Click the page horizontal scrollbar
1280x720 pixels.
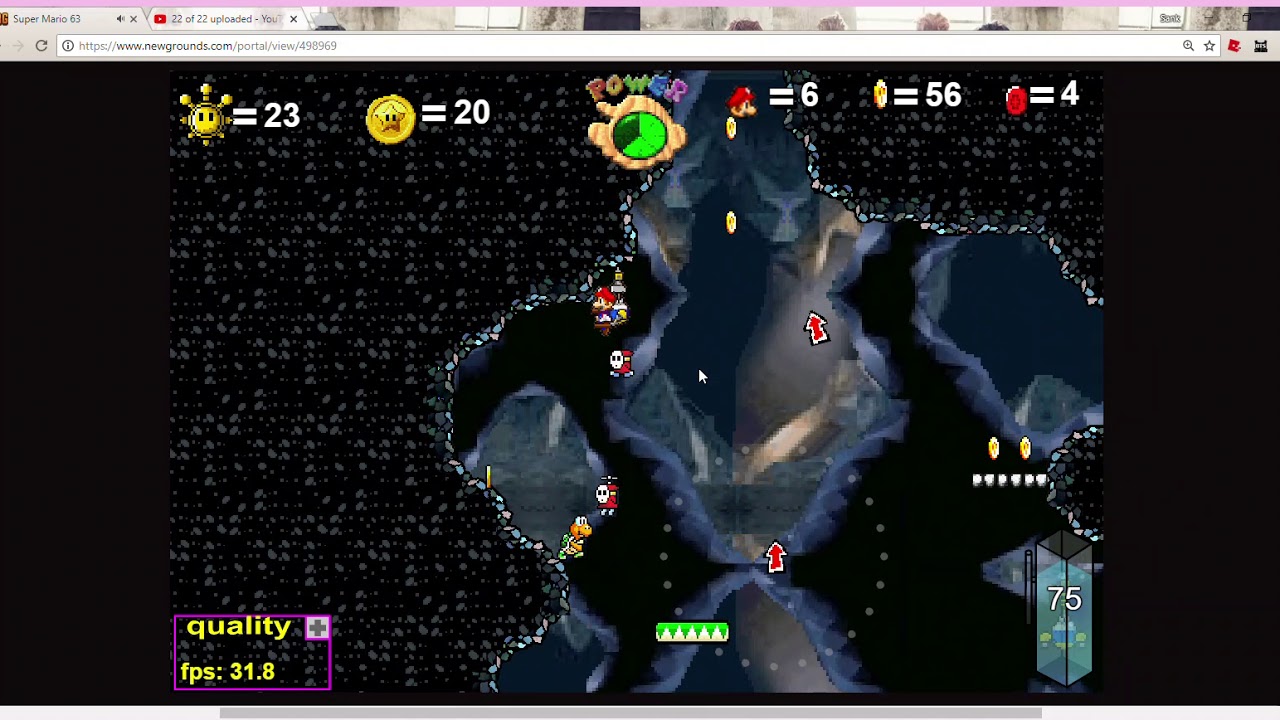(x=630, y=713)
